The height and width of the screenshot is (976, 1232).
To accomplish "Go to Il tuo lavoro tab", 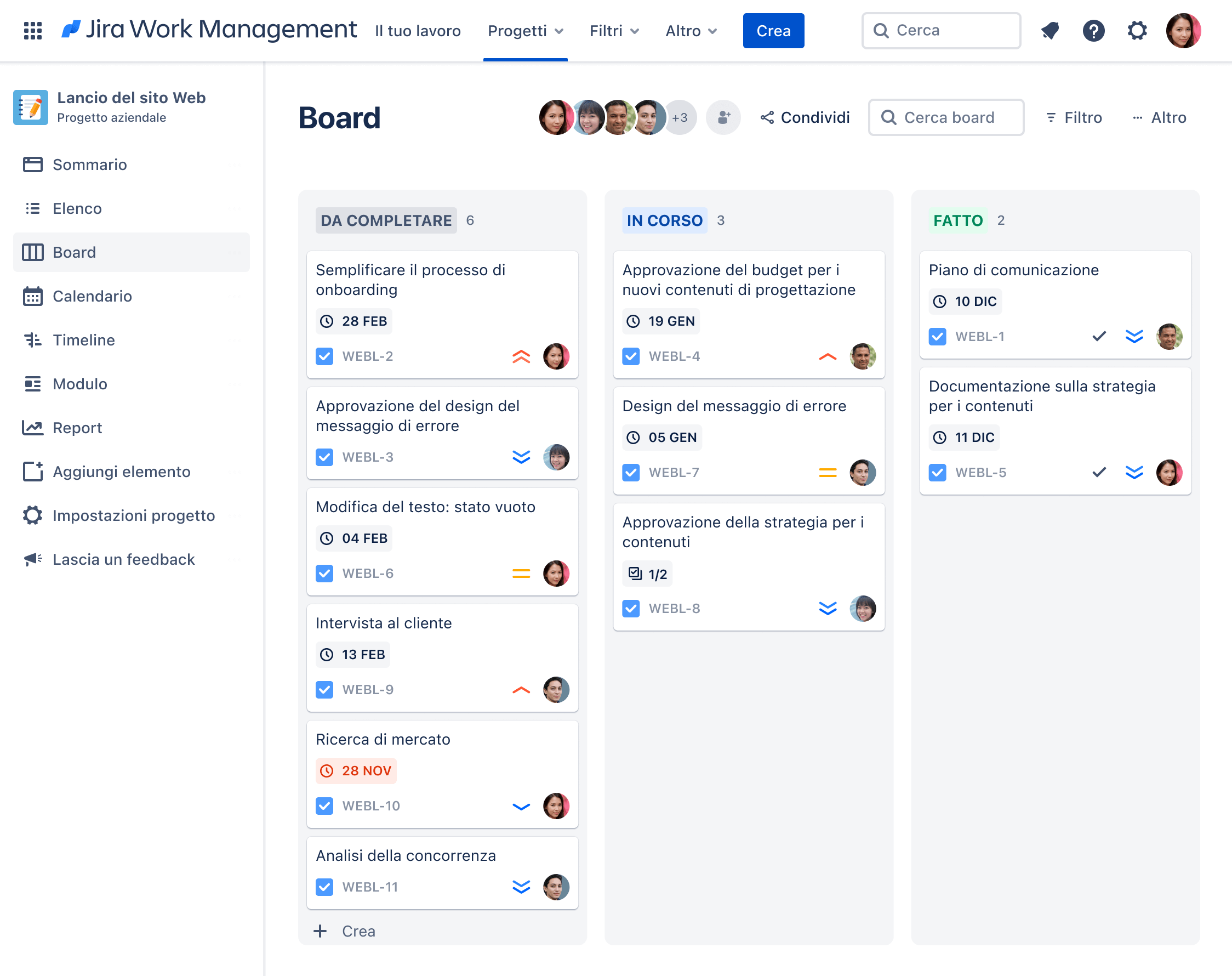I will (x=418, y=31).
